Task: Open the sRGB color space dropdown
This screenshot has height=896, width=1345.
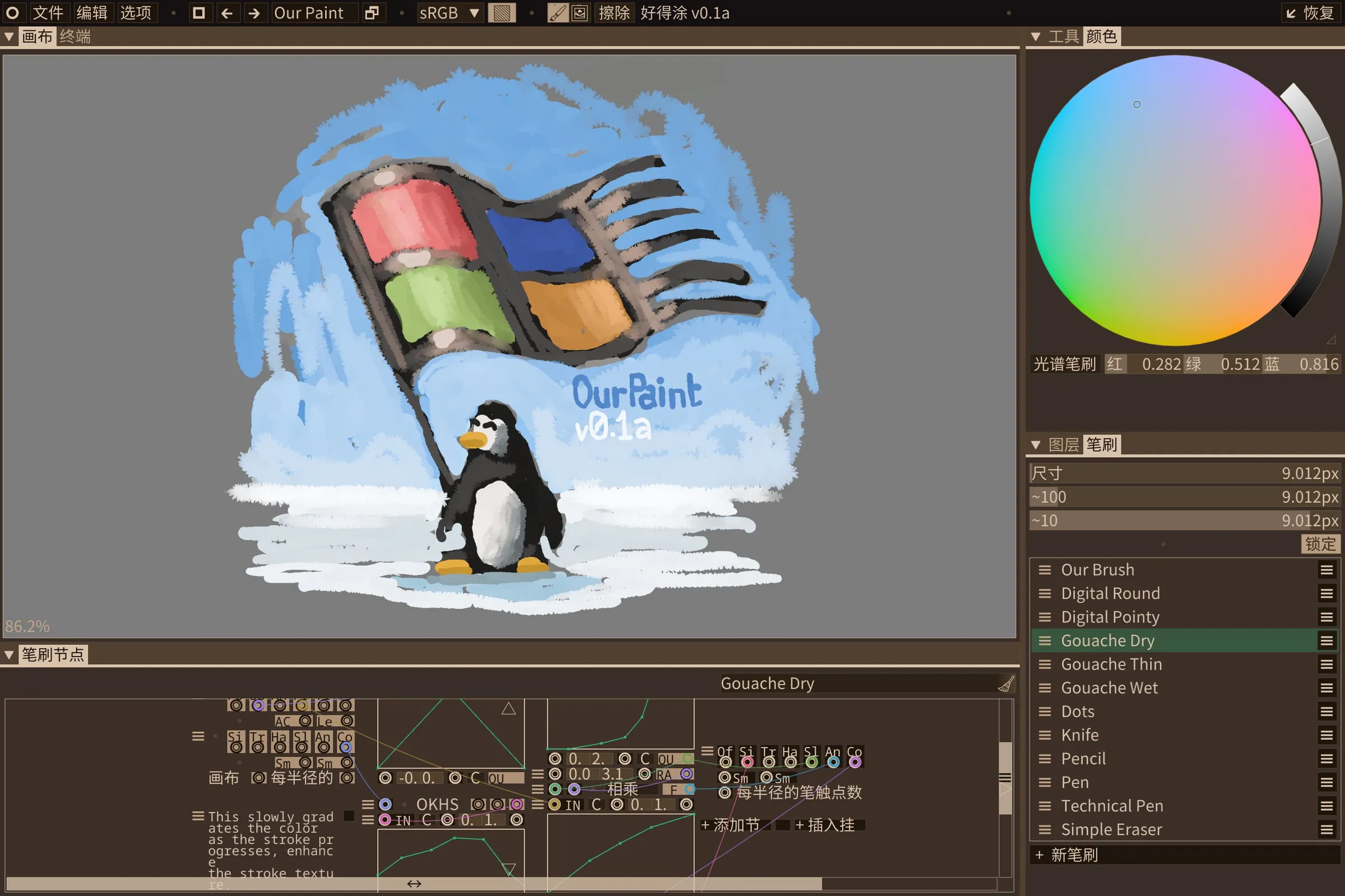Action: pyautogui.click(x=450, y=12)
